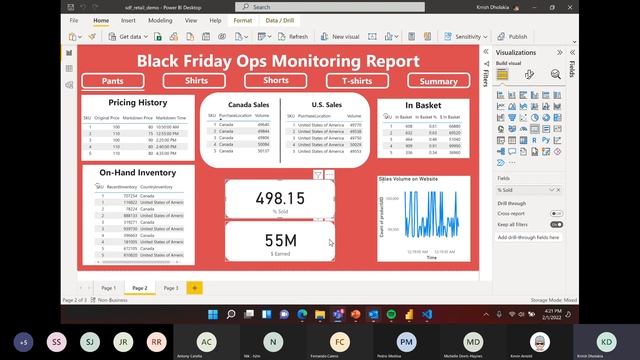Click the Enter data table icon

pos(206,37)
